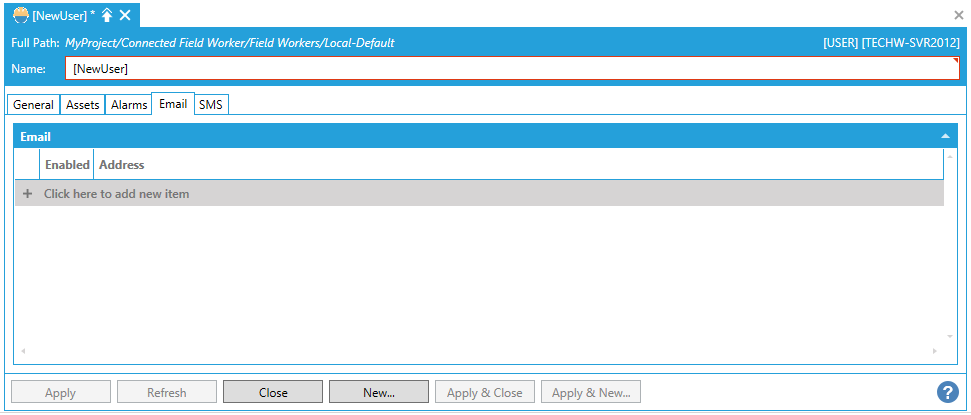
Task: Open the Assets tab
Action: click(82, 105)
